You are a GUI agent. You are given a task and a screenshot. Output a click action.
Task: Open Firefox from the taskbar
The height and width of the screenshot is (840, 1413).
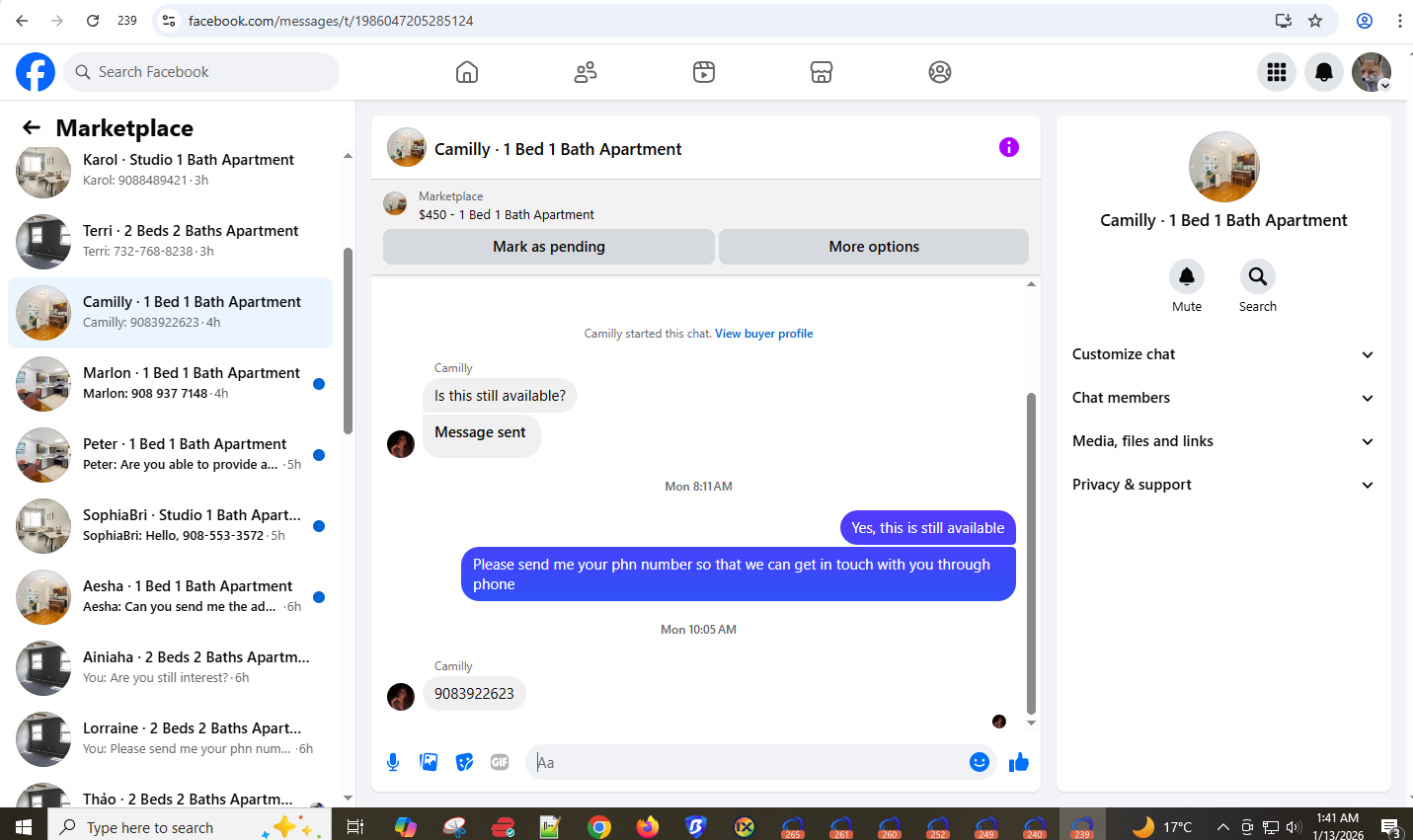[x=648, y=826]
